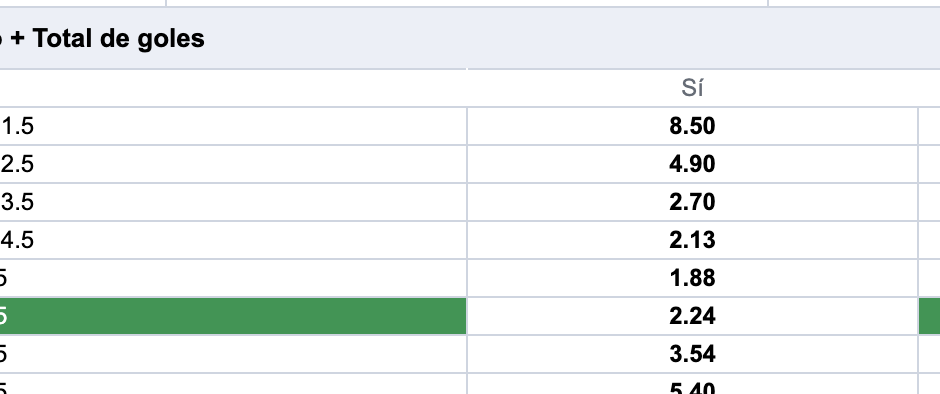
Task: Choose the 3.54 odds cell
Action: [x=692, y=354]
